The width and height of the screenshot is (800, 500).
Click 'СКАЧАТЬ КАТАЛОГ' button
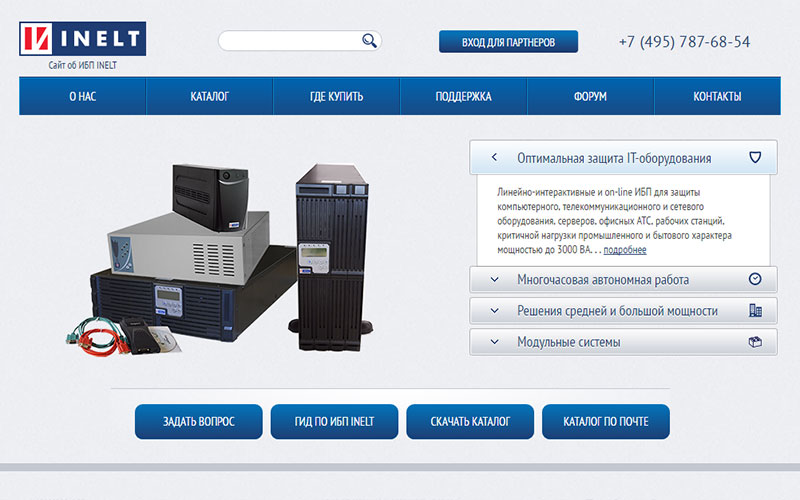click(x=470, y=421)
